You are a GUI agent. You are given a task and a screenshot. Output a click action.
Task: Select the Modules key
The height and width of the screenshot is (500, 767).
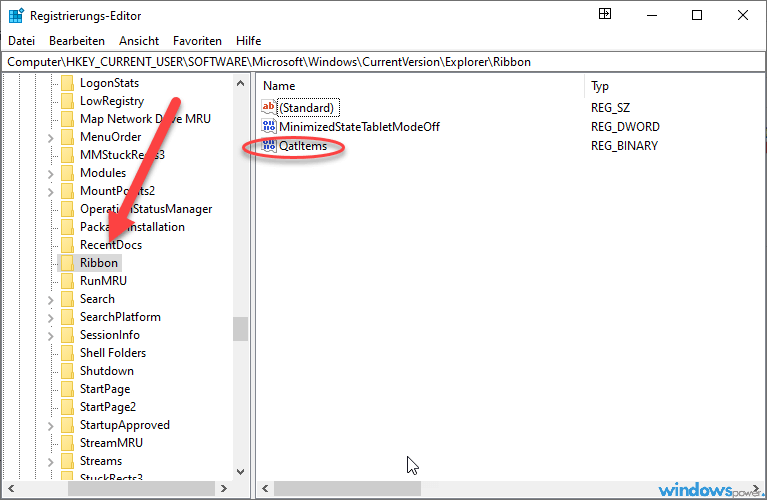103,173
